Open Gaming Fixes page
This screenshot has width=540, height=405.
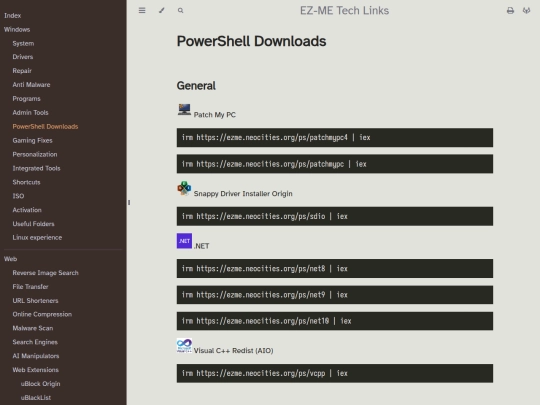[x=32, y=141]
